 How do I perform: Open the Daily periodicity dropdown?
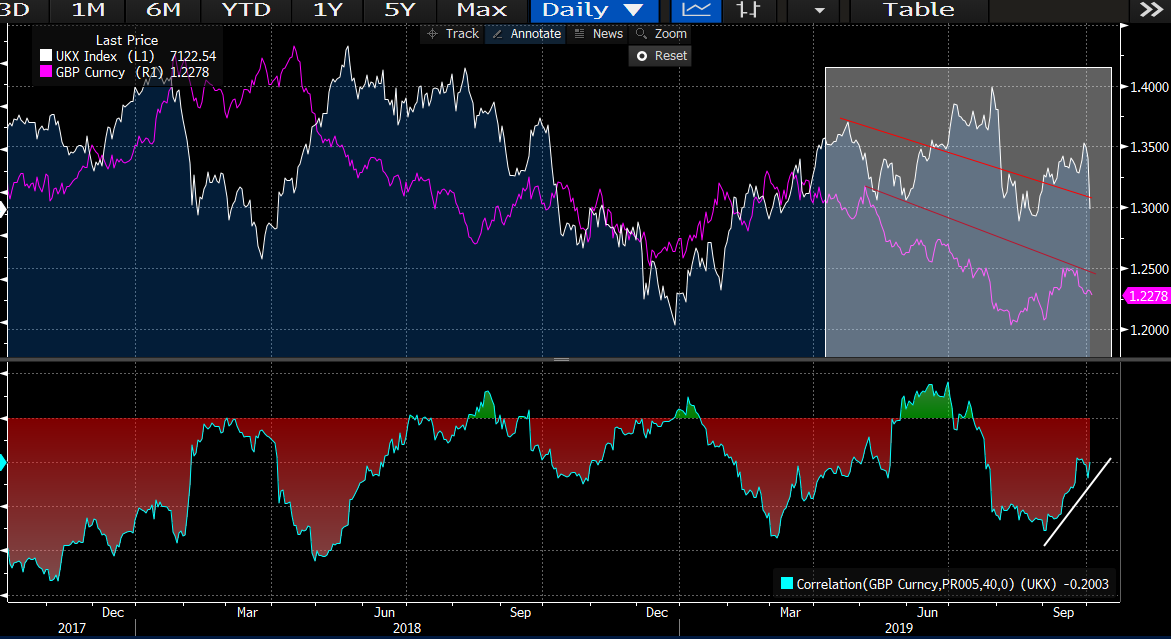(x=594, y=10)
